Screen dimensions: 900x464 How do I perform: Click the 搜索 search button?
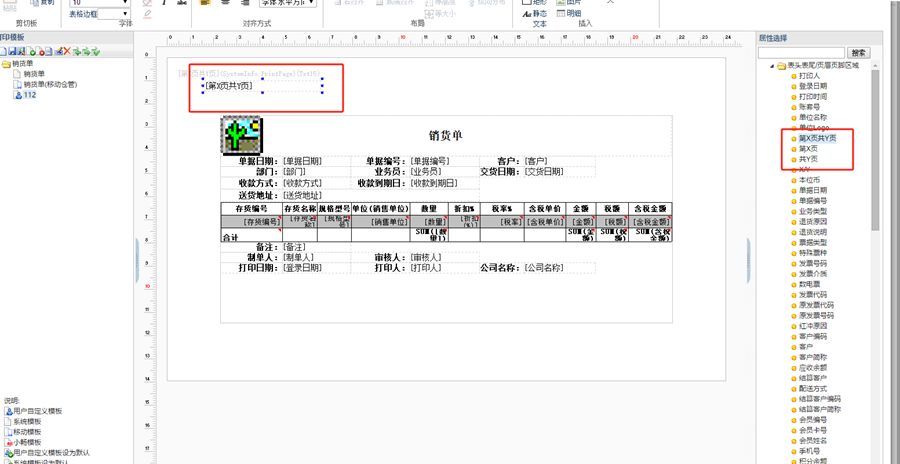click(859, 53)
